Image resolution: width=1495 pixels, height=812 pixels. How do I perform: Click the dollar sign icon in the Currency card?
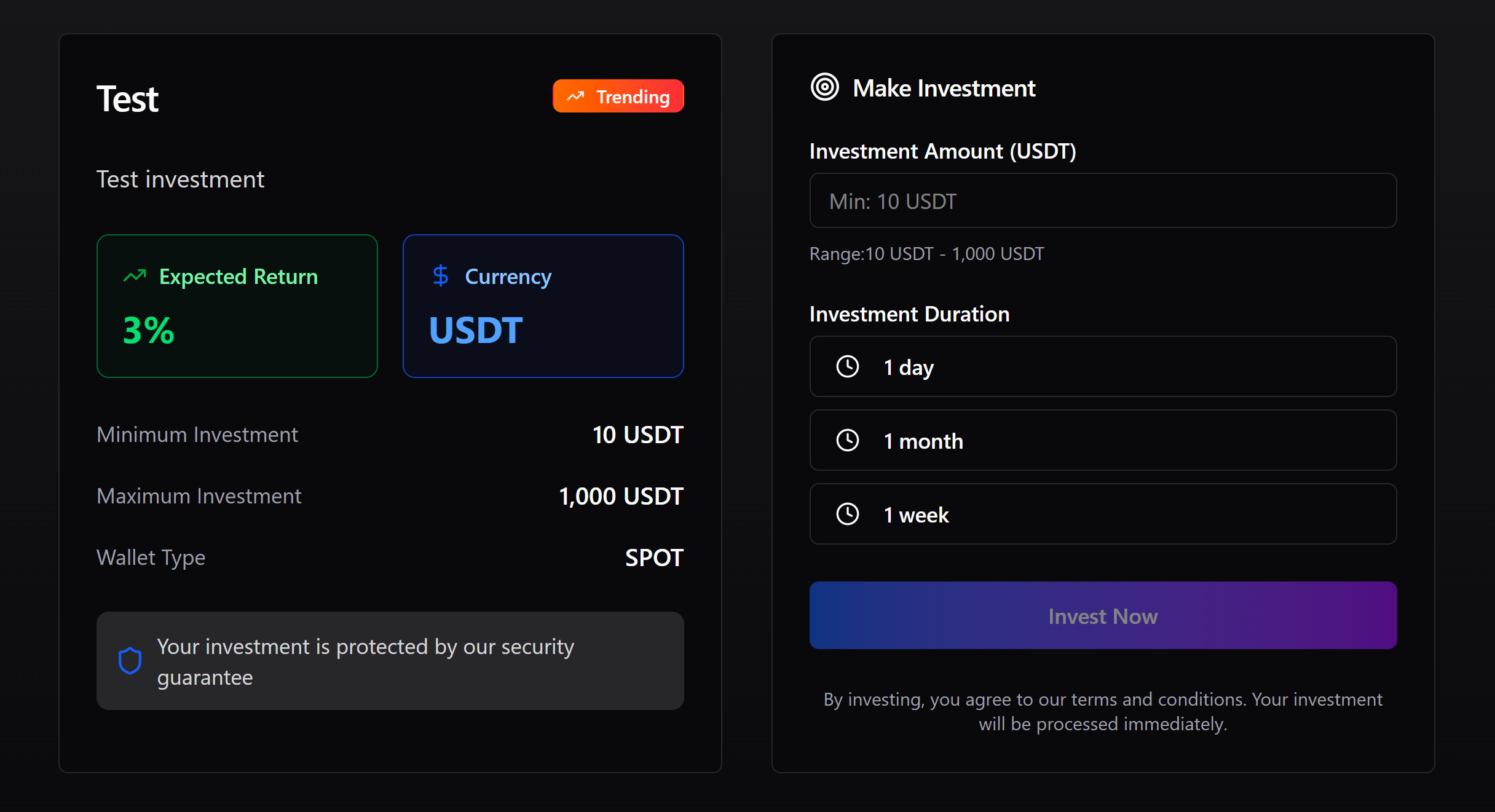(x=440, y=276)
